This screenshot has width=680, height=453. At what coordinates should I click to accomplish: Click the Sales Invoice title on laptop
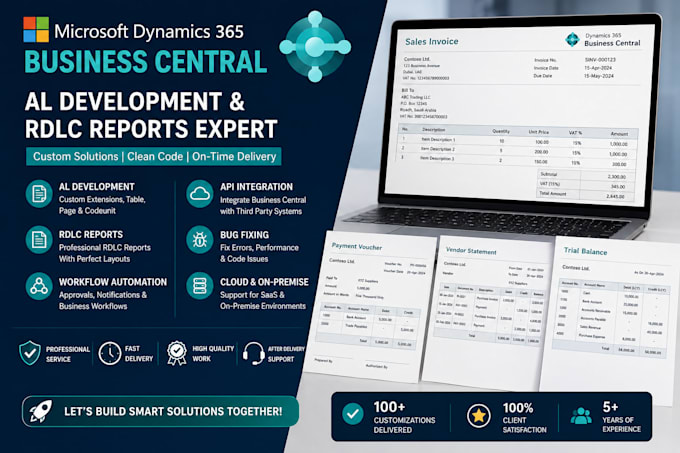pyautogui.click(x=432, y=42)
